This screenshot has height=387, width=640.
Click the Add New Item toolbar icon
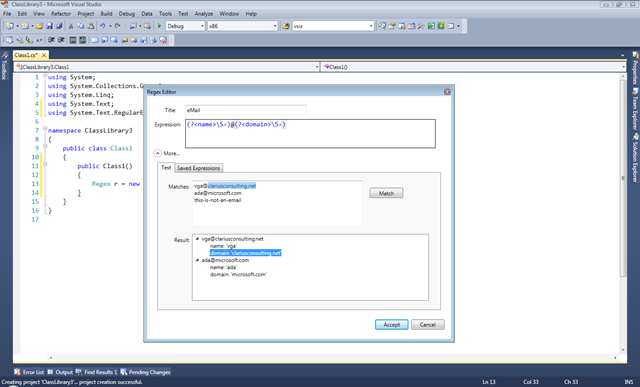click(x=25, y=26)
